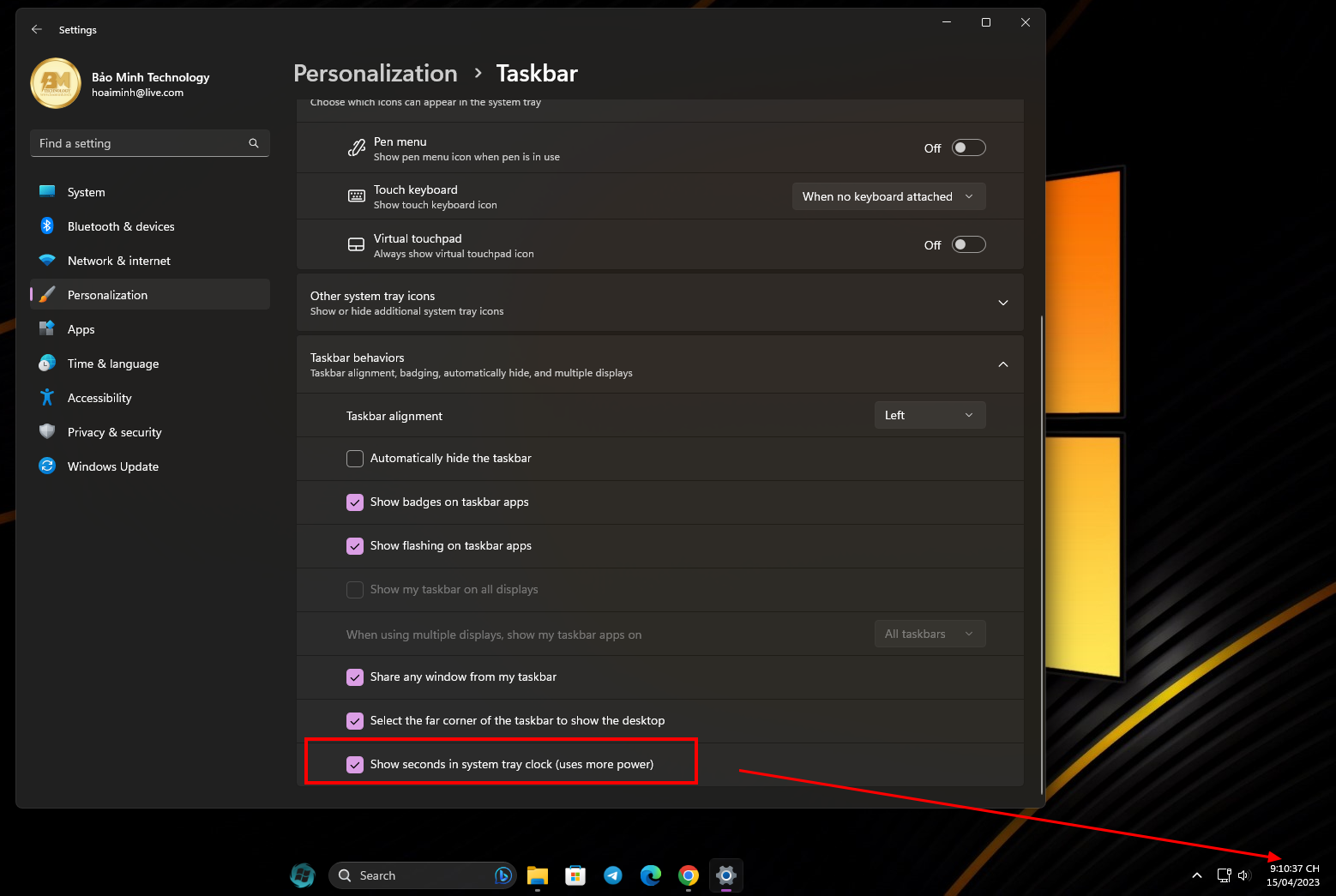1336x896 pixels.
Task: Open Google Chrome from taskbar
Action: (689, 875)
